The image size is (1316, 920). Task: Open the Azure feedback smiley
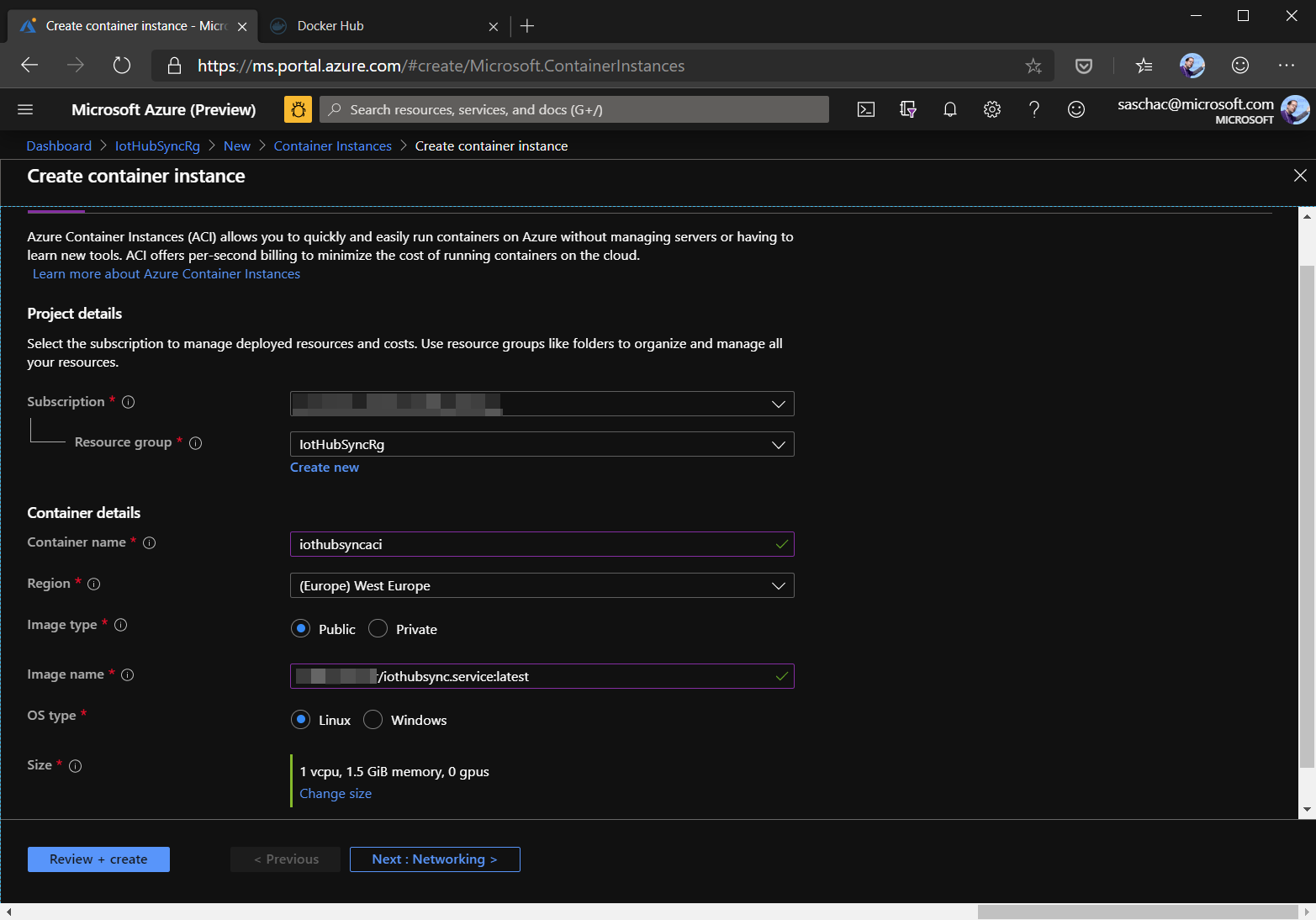click(1076, 109)
